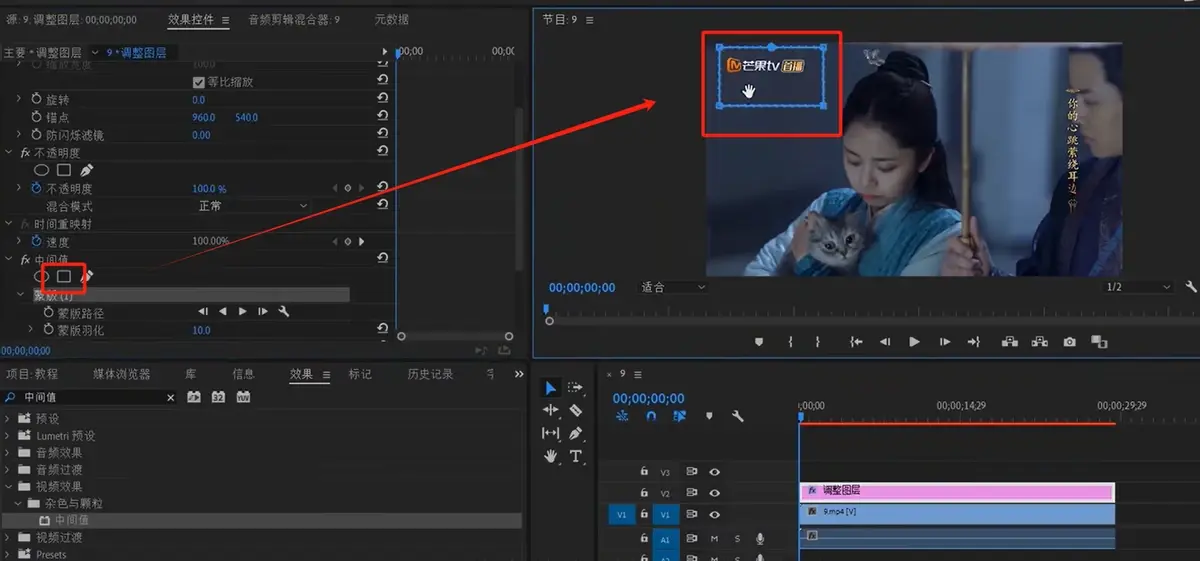Play the Program Monitor

[x=914, y=342]
